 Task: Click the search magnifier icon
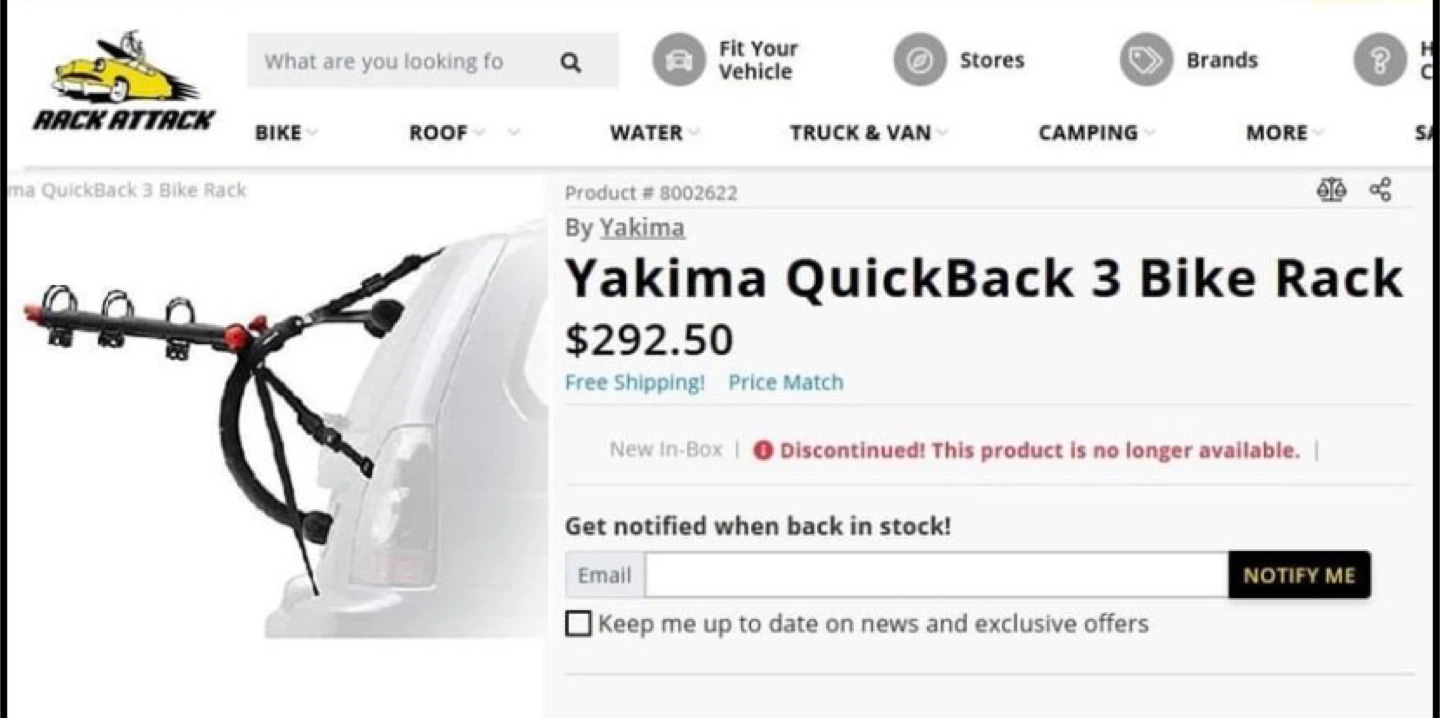(x=570, y=62)
